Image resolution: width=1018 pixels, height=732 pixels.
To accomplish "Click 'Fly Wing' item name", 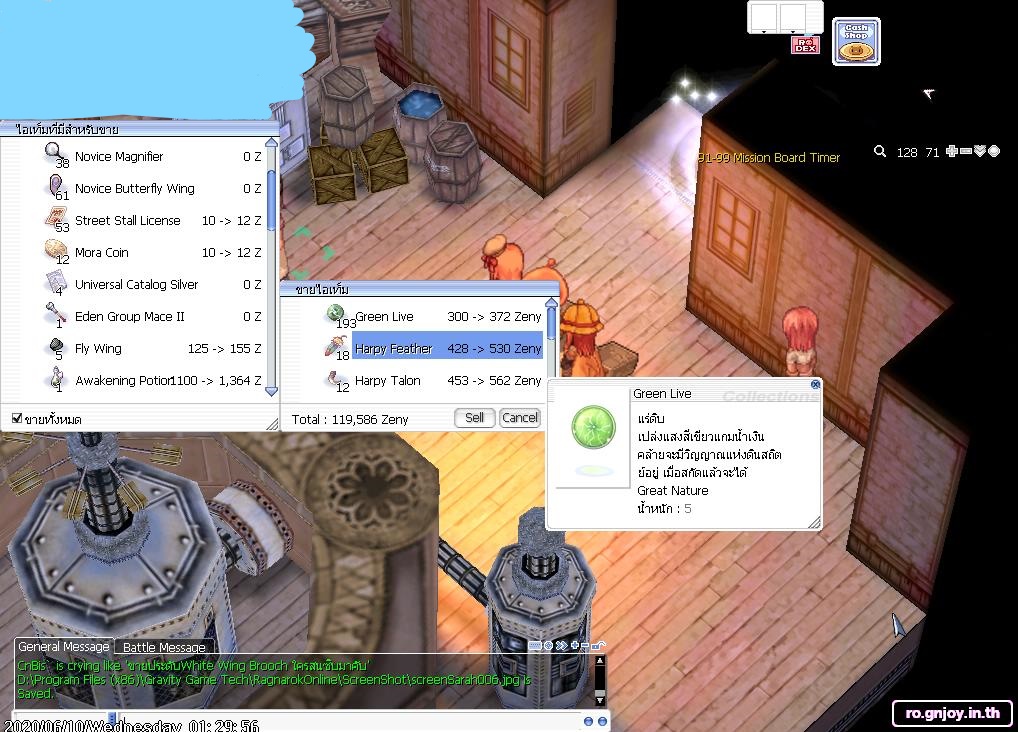I will (x=98, y=348).
